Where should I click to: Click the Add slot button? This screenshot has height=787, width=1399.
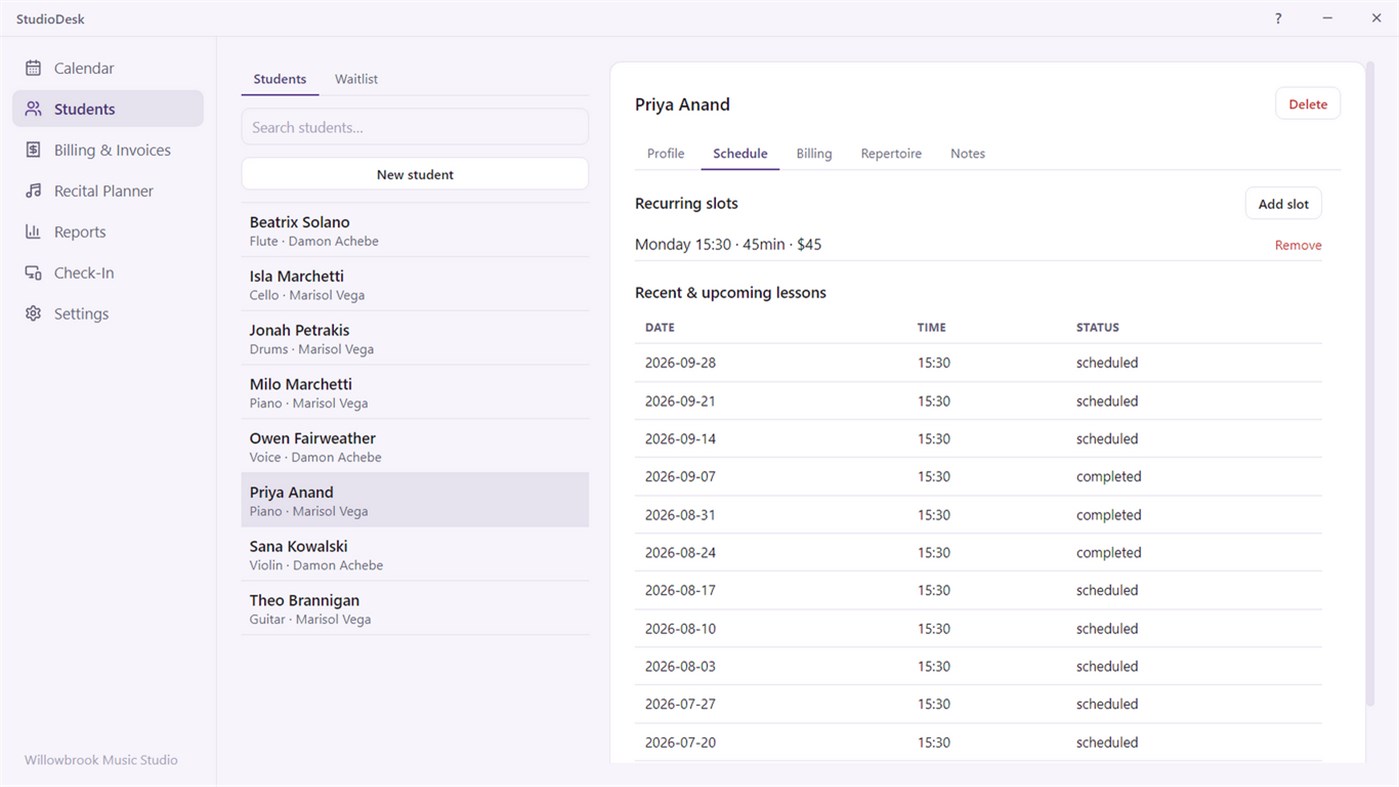(x=1283, y=204)
